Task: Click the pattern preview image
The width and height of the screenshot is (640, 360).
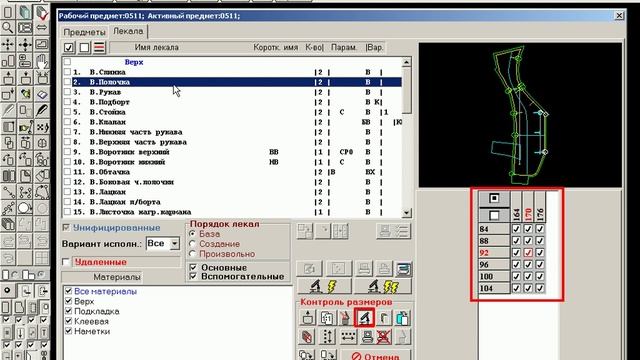Action: (x=520, y=115)
